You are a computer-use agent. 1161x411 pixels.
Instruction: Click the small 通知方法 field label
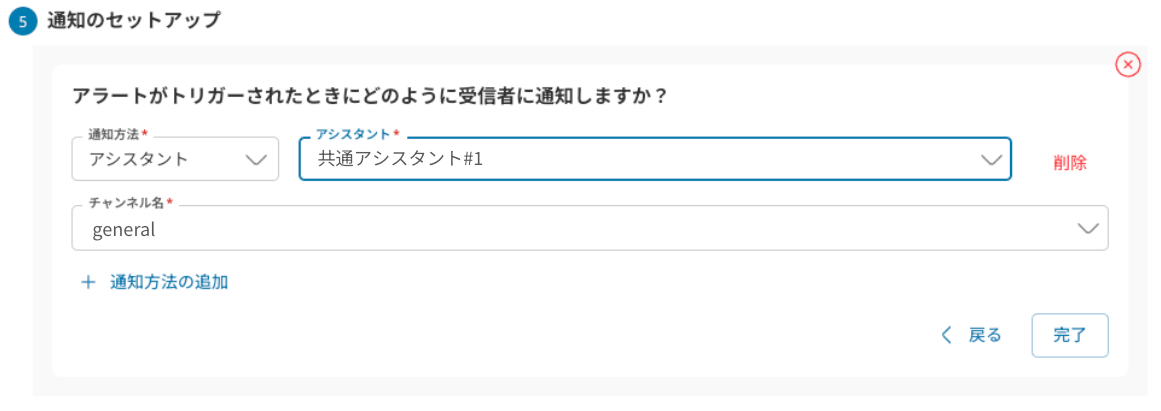coord(114,134)
